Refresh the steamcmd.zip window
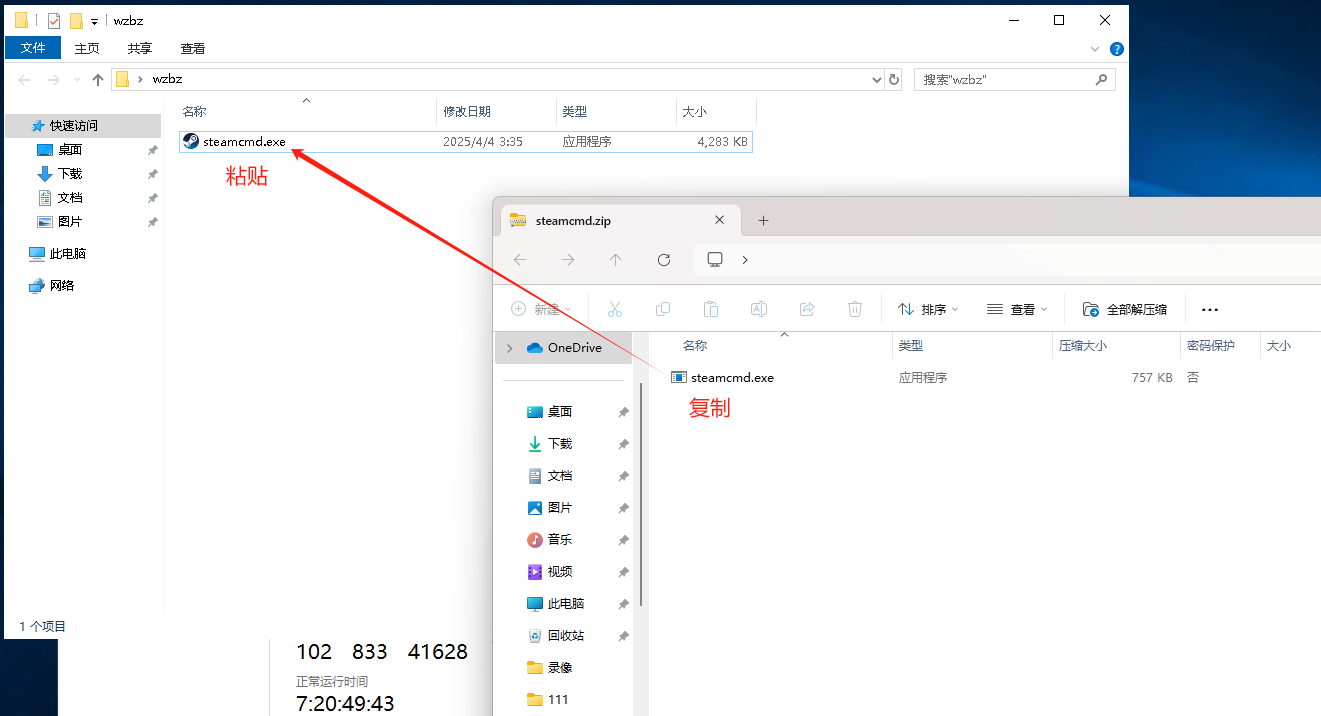The height and width of the screenshot is (716, 1321). tap(663, 259)
